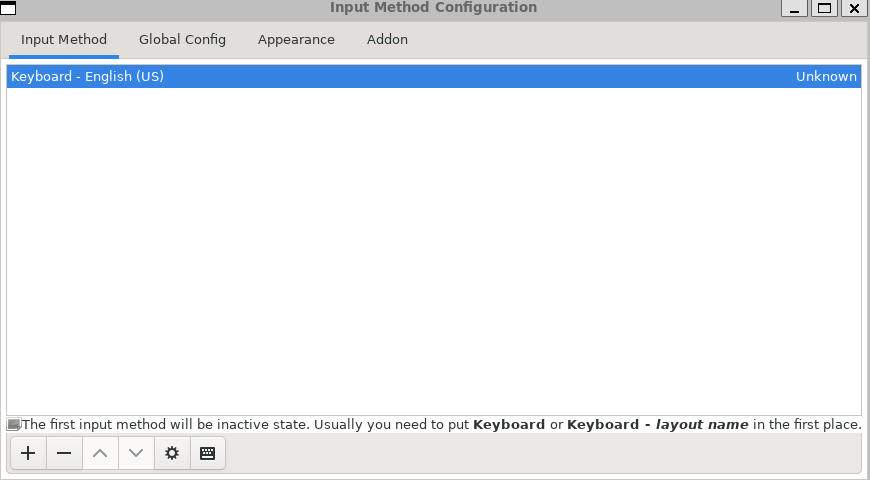Screen dimensions: 870x480
Task: Click the Unknown language label
Action: tap(826, 77)
